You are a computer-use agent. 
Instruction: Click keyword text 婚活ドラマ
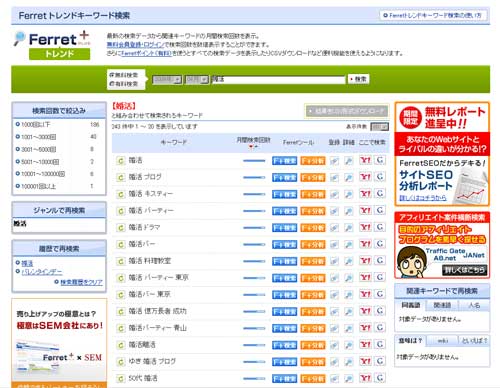[144, 227]
